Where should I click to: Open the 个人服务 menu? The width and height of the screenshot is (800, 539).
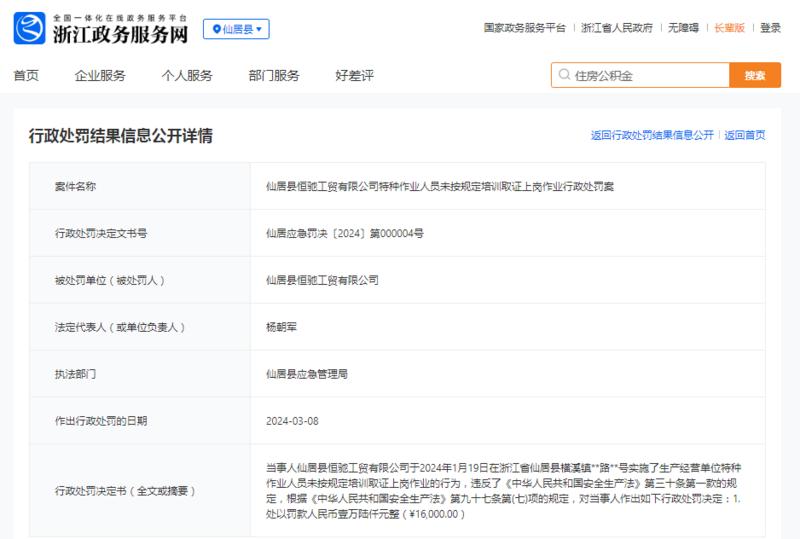point(187,76)
